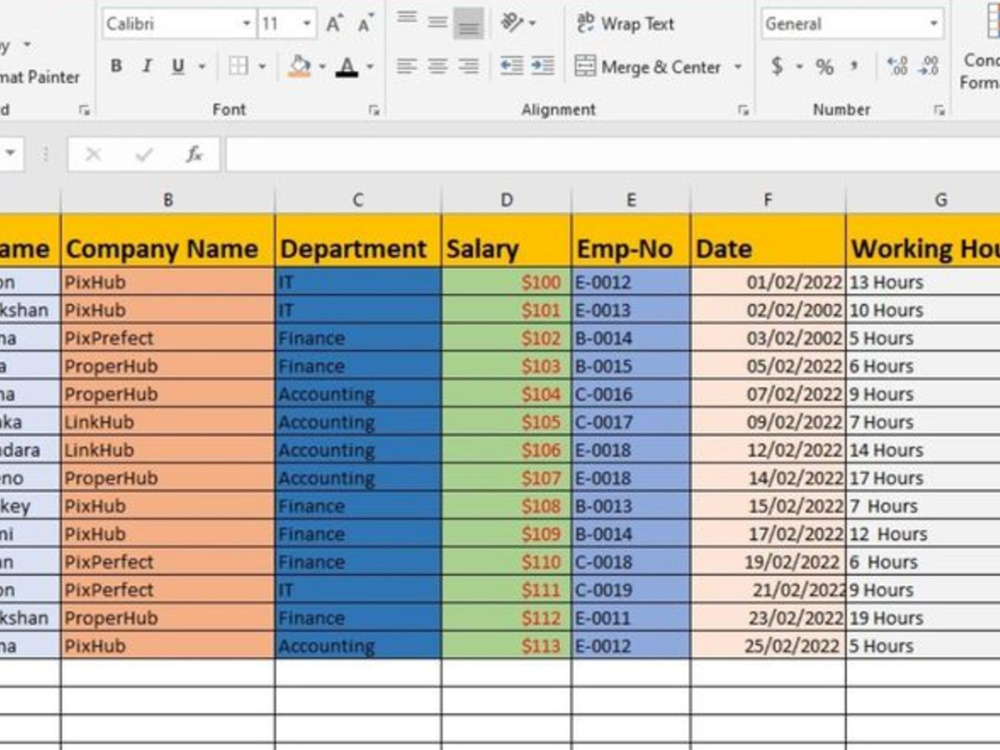This screenshot has width=1000, height=750.
Task: Select cell 19 Hours
Action: [x=923, y=618]
